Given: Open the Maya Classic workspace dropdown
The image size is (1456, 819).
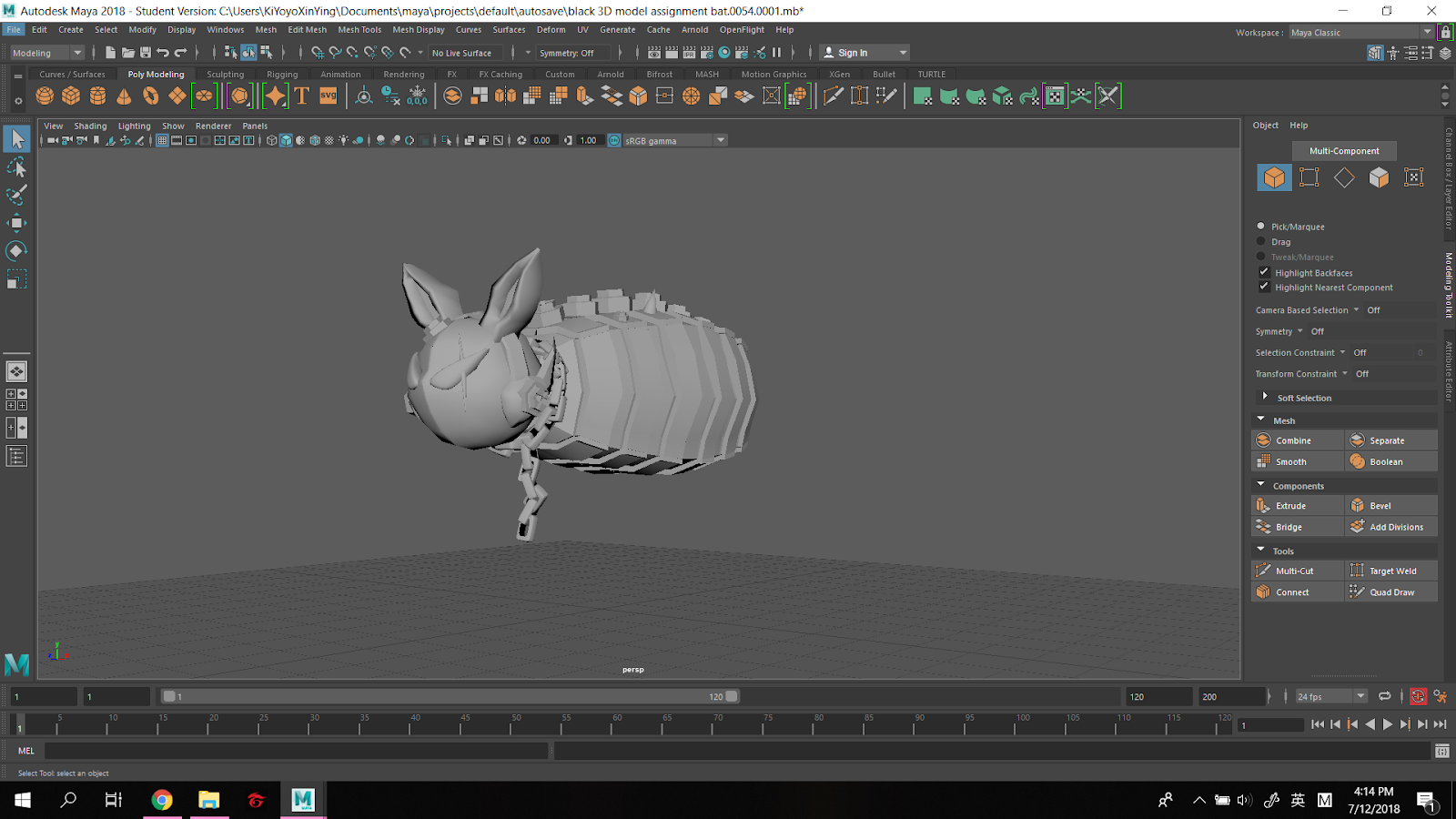Looking at the screenshot, I should click(x=1361, y=33).
